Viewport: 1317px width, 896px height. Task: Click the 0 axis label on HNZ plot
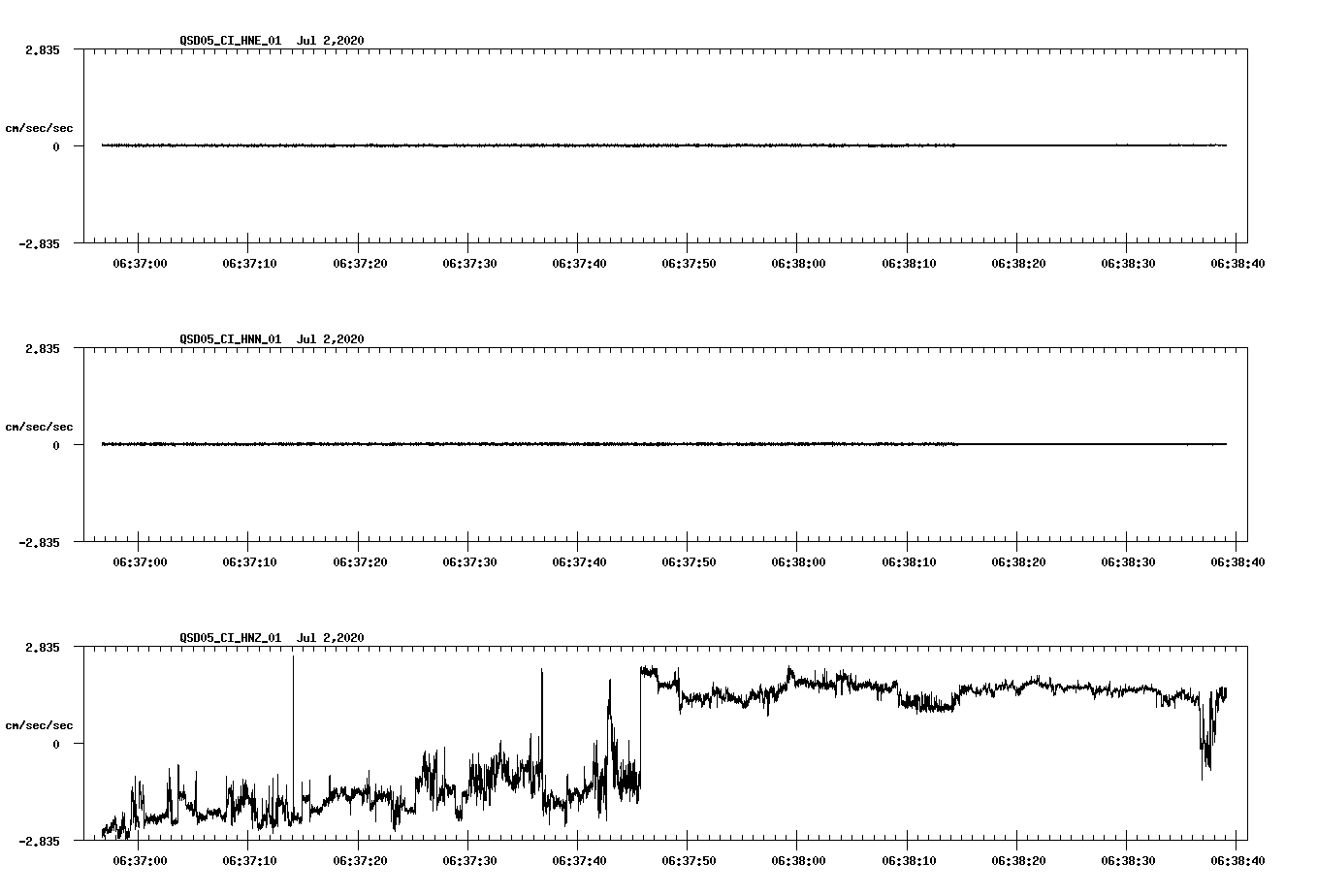pos(56,744)
